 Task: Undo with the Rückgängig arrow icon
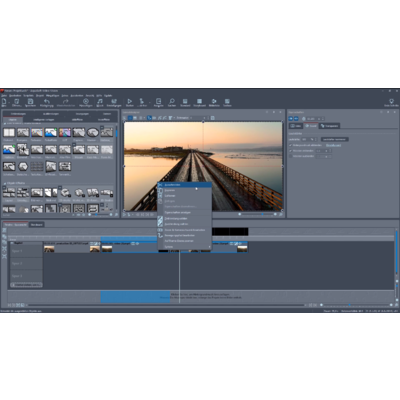point(47,101)
